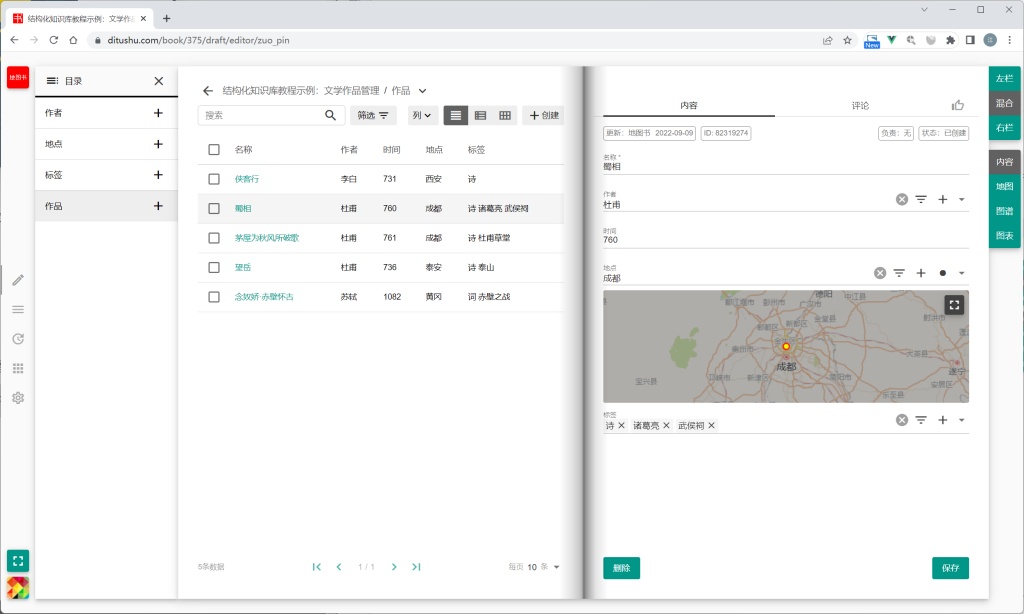Image resolution: width=1024 pixels, height=614 pixels.
Task: Check the 念奴娇·赤壁怀古 row checkbox
Action: [214, 297]
